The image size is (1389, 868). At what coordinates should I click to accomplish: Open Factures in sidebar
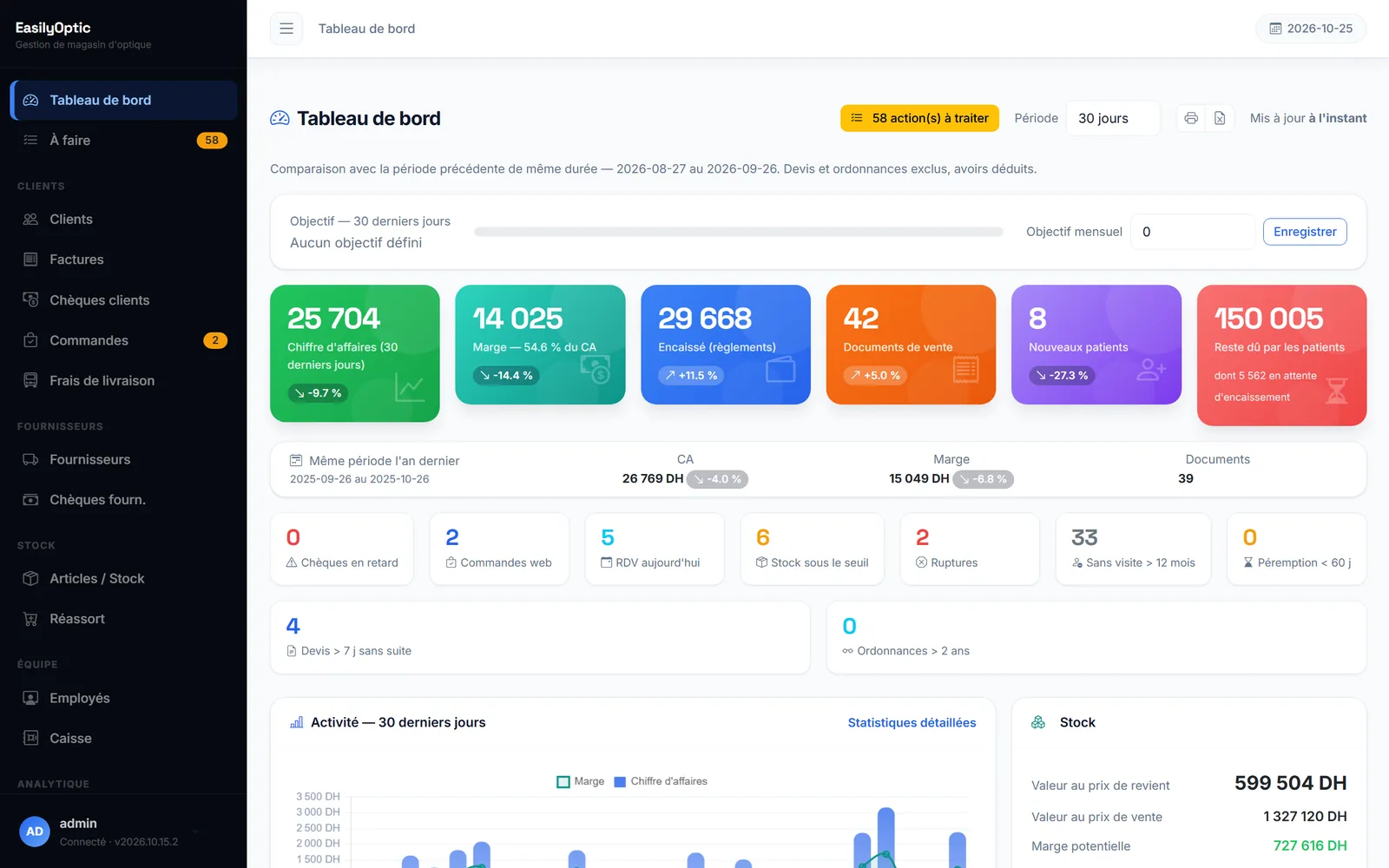(x=123, y=260)
